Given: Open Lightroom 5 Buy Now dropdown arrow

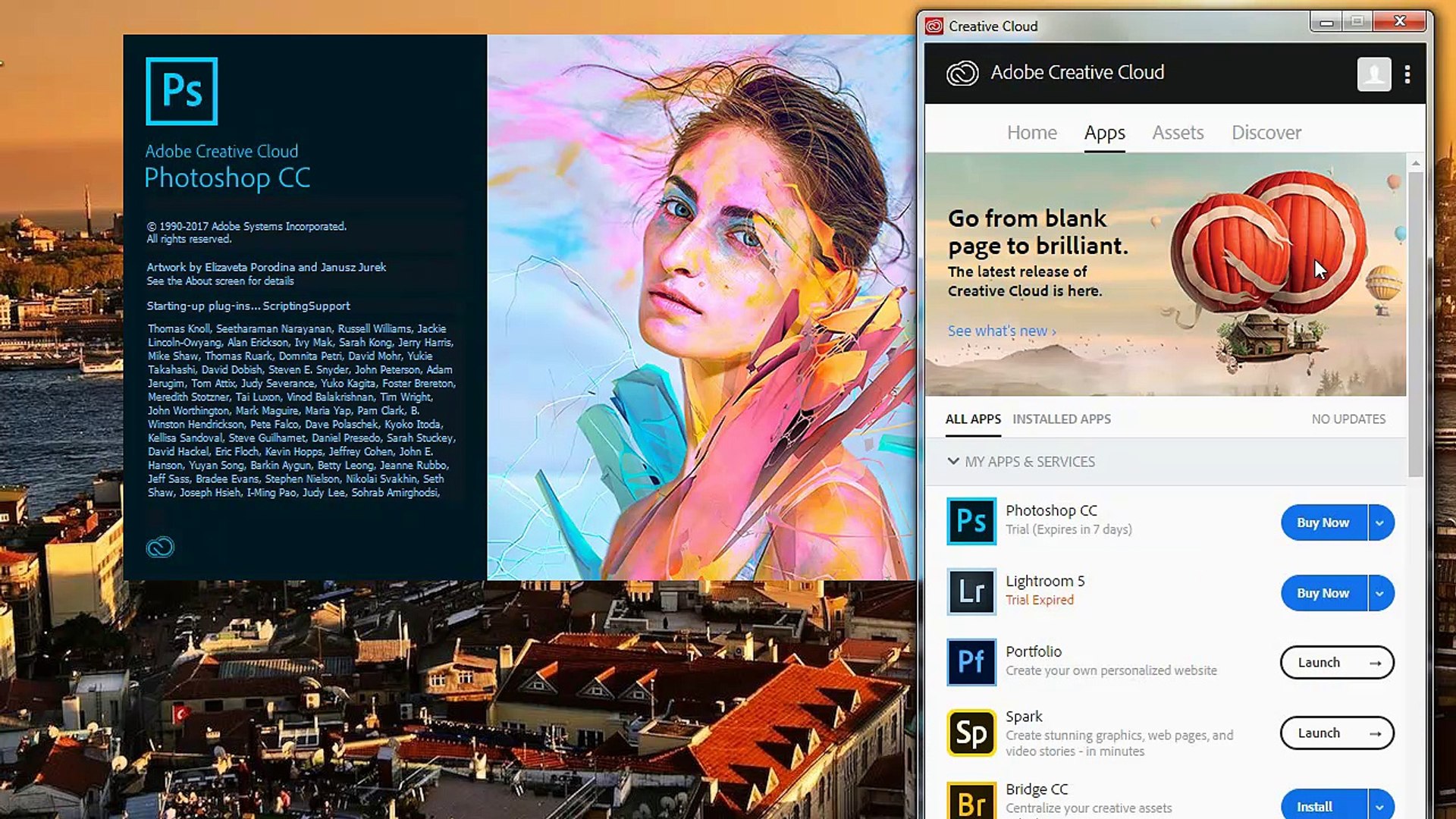Looking at the screenshot, I should coord(1380,593).
